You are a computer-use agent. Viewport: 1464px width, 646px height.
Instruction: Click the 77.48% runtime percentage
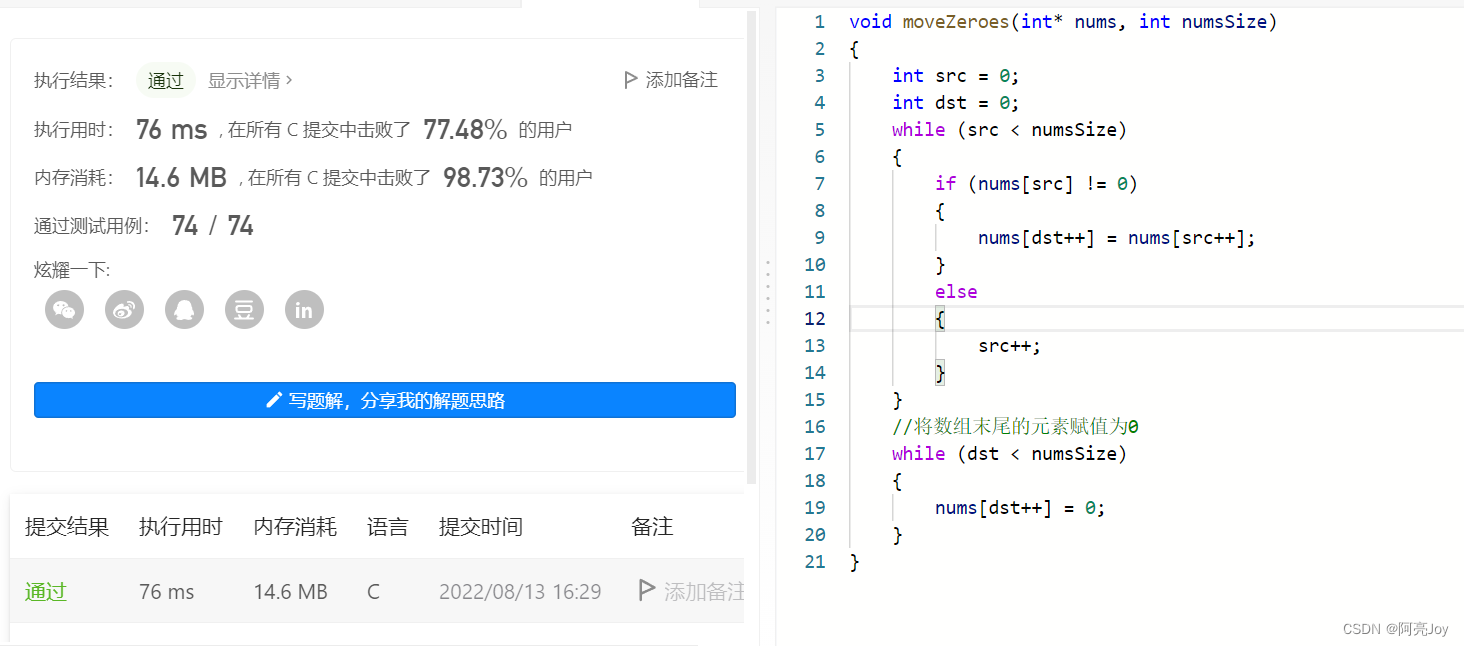[465, 129]
